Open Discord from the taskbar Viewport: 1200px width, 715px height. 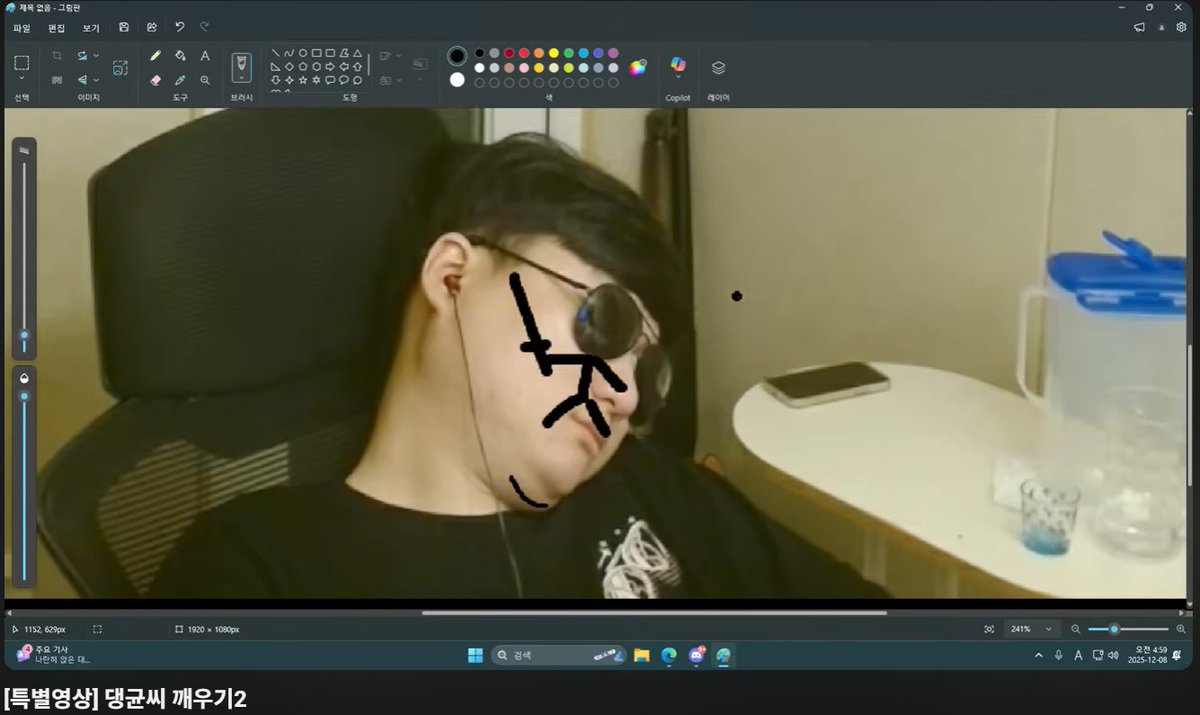(x=697, y=655)
